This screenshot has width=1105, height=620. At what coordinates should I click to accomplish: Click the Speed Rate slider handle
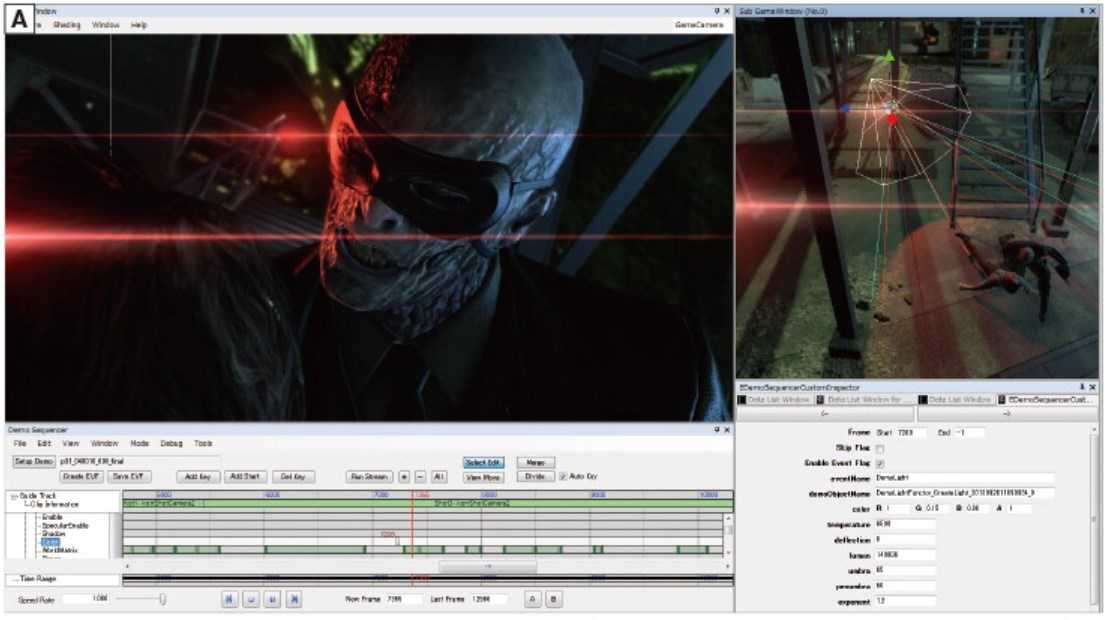tap(163, 599)
